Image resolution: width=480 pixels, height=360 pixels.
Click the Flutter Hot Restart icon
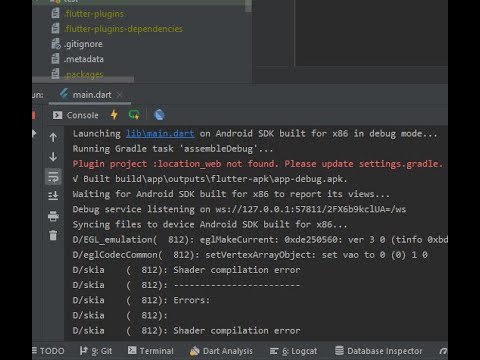click(x=134, y=115)
